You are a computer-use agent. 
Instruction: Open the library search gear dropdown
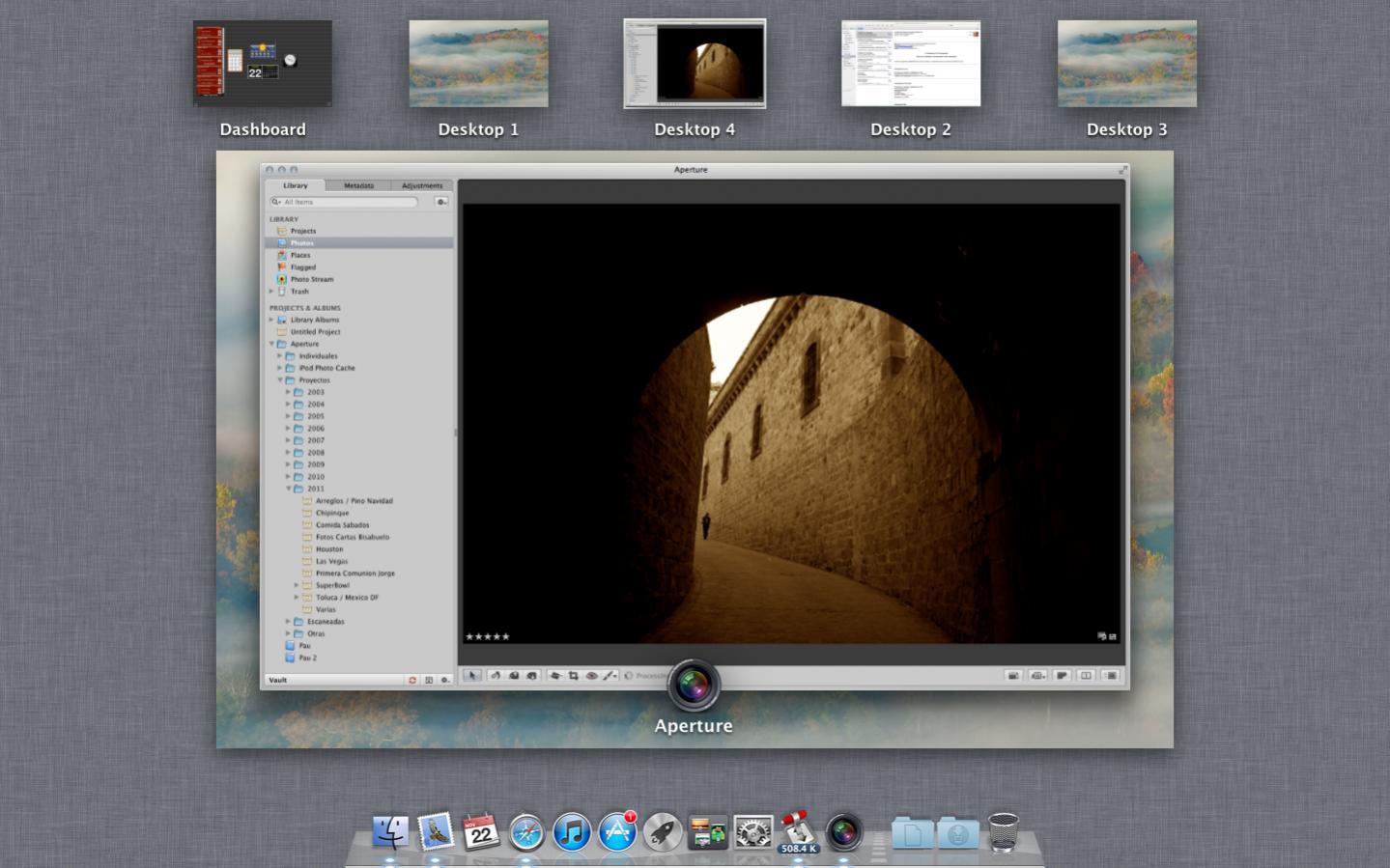pyautogui.click(x=441, y=202)
